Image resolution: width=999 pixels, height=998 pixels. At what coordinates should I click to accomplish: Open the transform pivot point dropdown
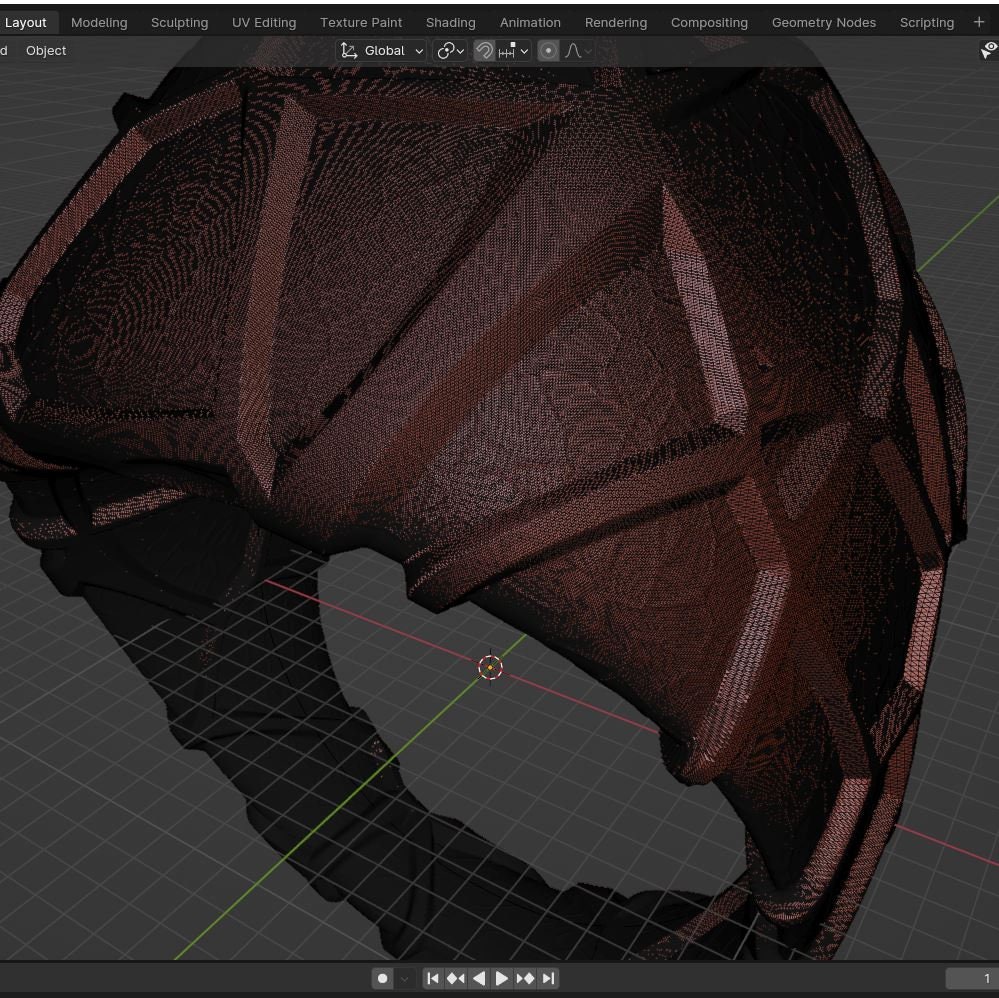pyautogui.click(x=450, y=50)
